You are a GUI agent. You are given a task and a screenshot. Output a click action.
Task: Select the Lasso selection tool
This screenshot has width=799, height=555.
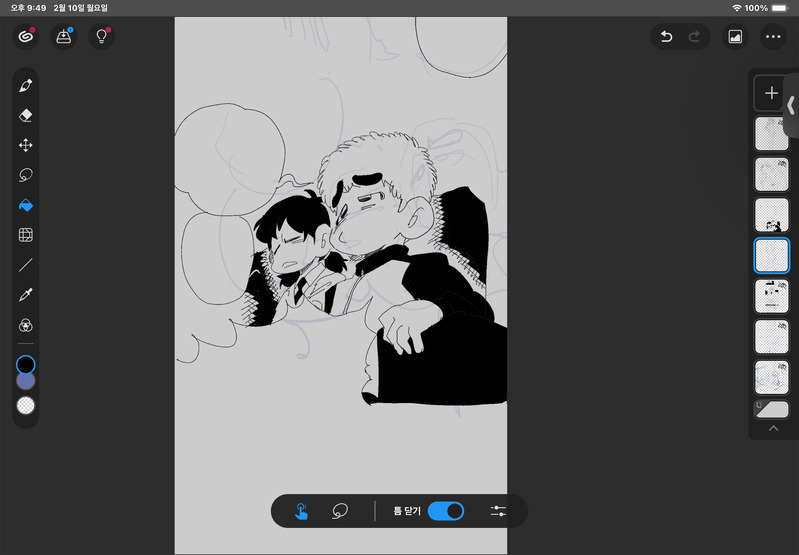coord(25,175)
